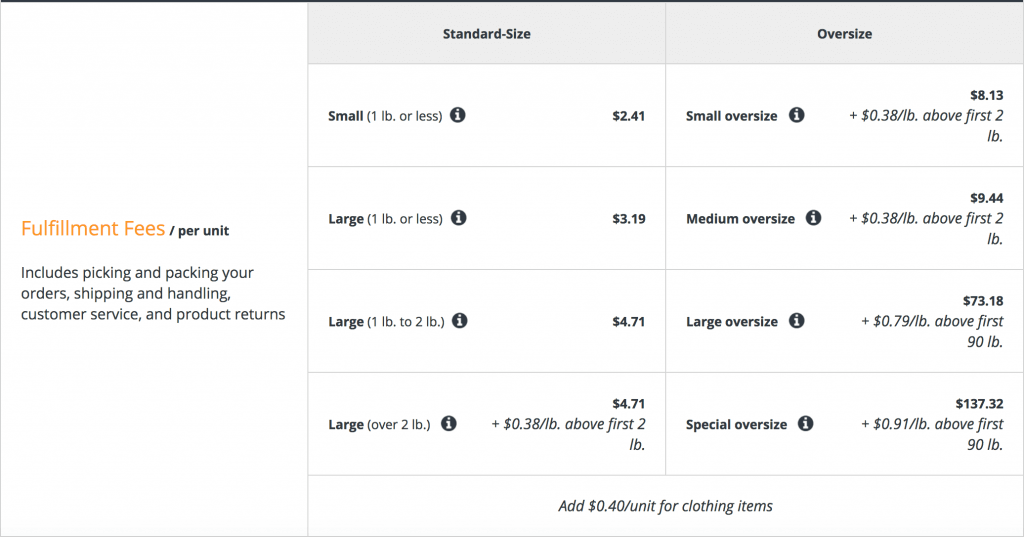Click info icon beside Small (1 lb. or less)

(x=458, y=115)
